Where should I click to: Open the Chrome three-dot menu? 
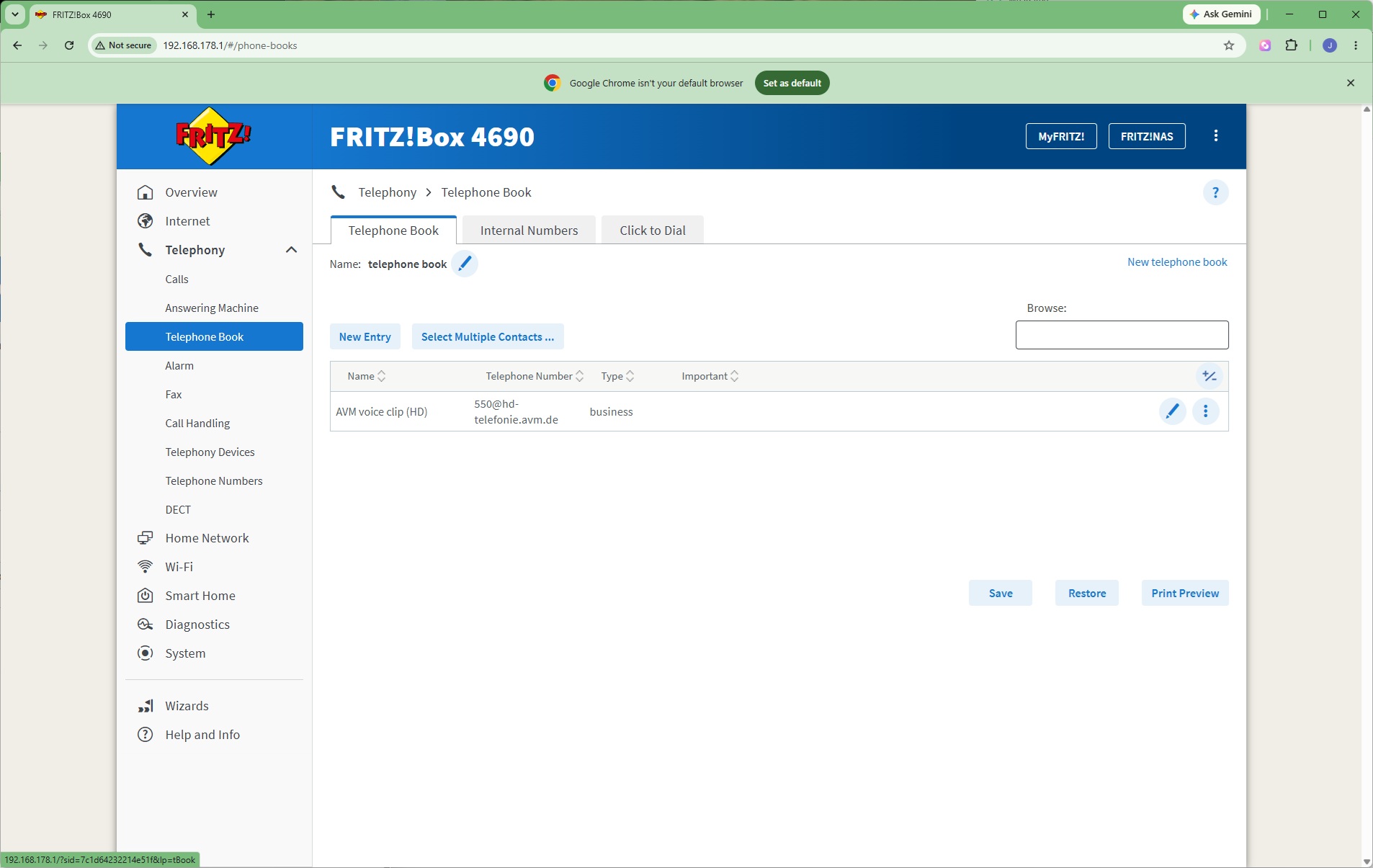[x=1356, y=45]
